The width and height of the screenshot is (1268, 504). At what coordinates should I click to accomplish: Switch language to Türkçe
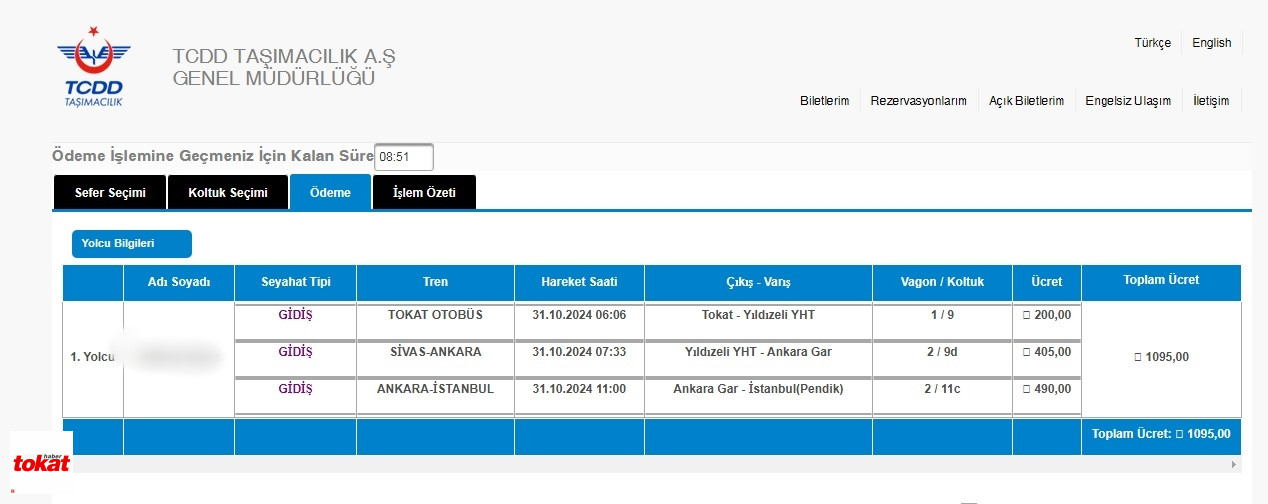click(x=1152, y=43)
